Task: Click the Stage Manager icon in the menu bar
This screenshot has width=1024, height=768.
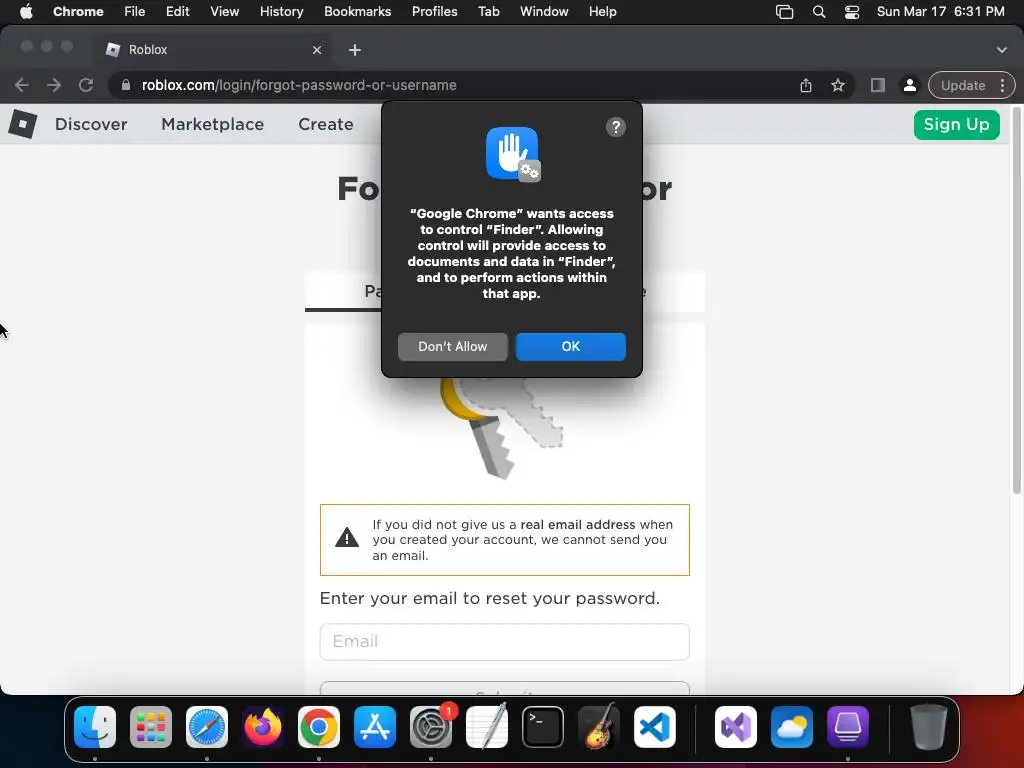Action: click(x=784, y=11)
